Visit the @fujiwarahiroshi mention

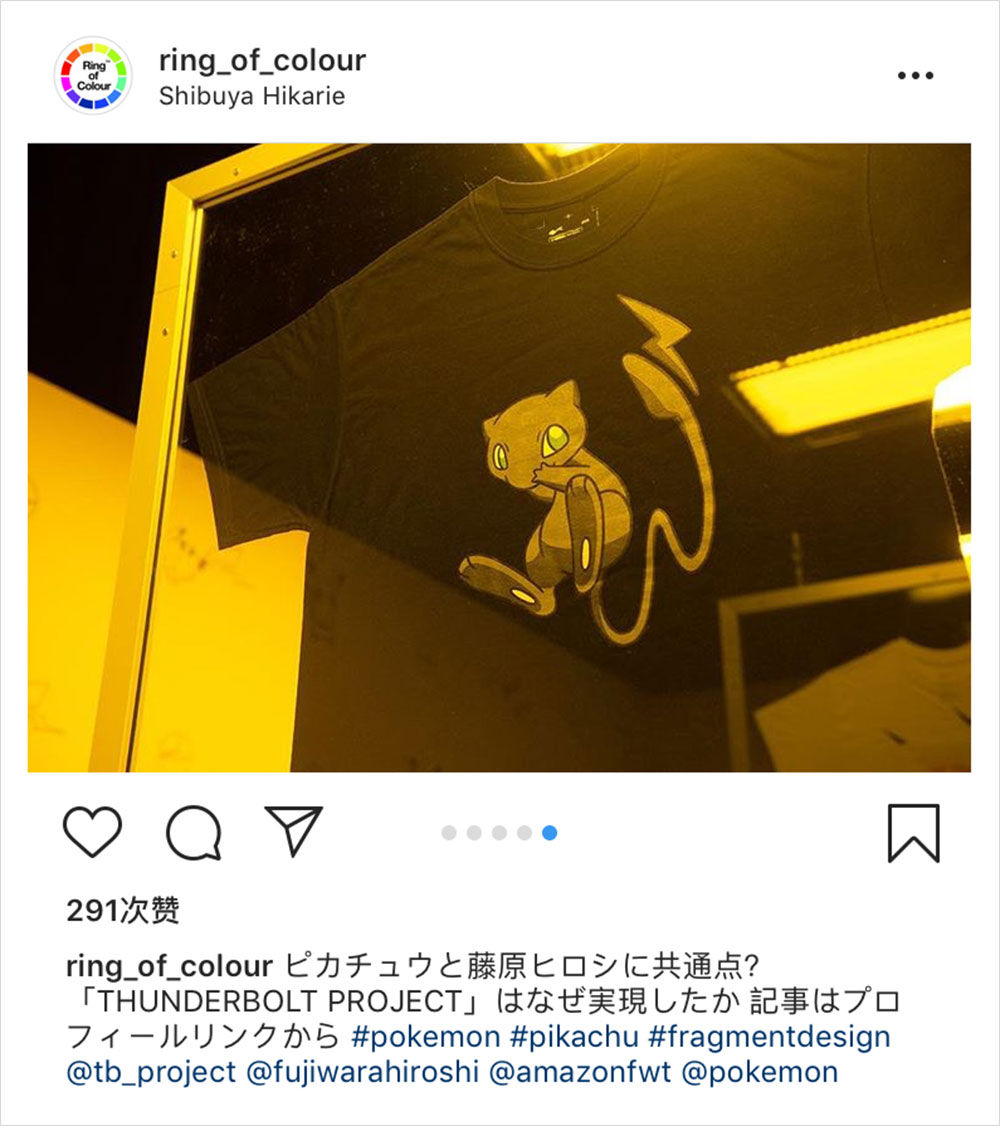tap(362, 1072)
